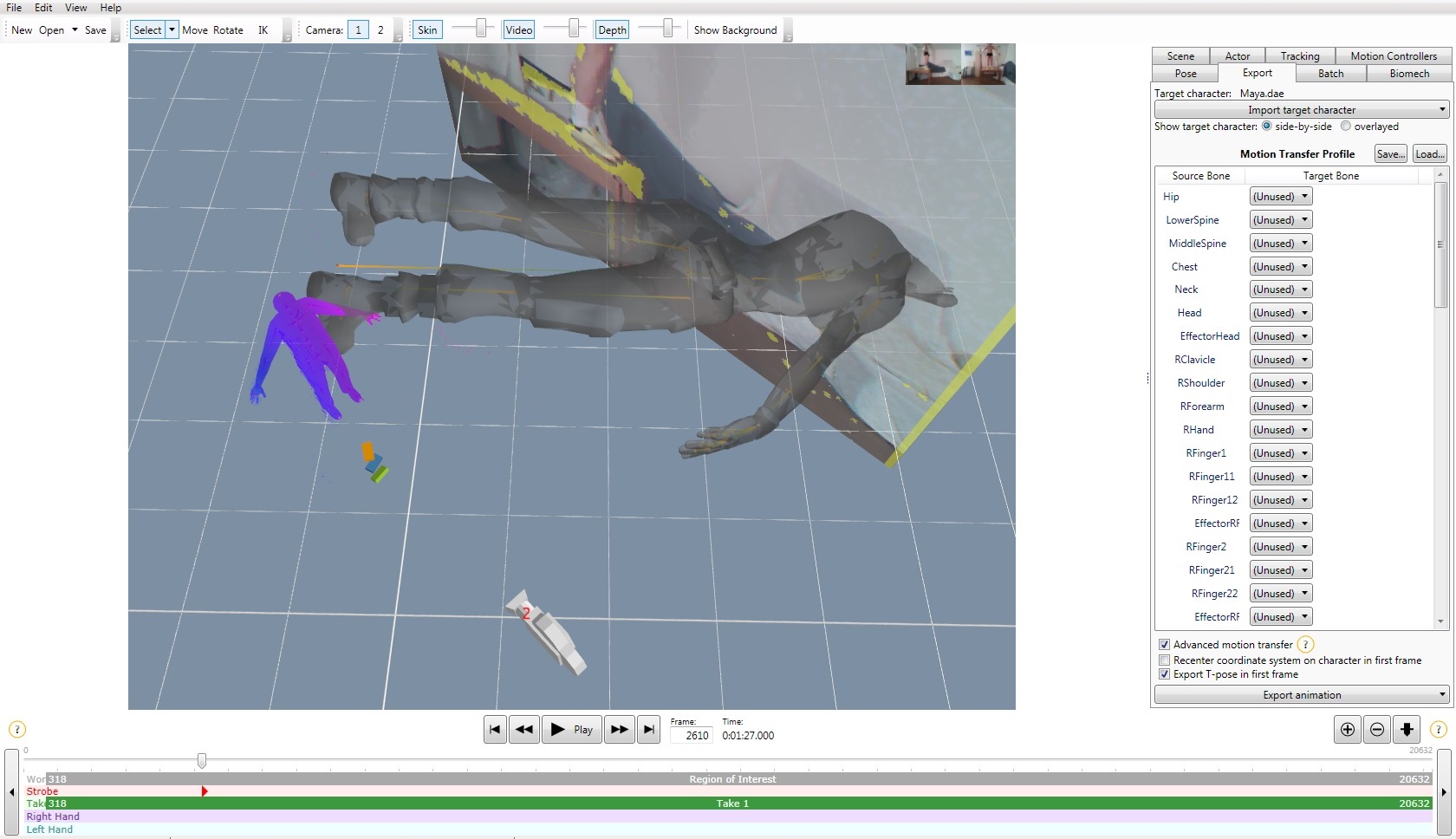Screen dimensions: 1456x839
Task: Adjust the Video opacity slider
Action: [x=573, y=29]
